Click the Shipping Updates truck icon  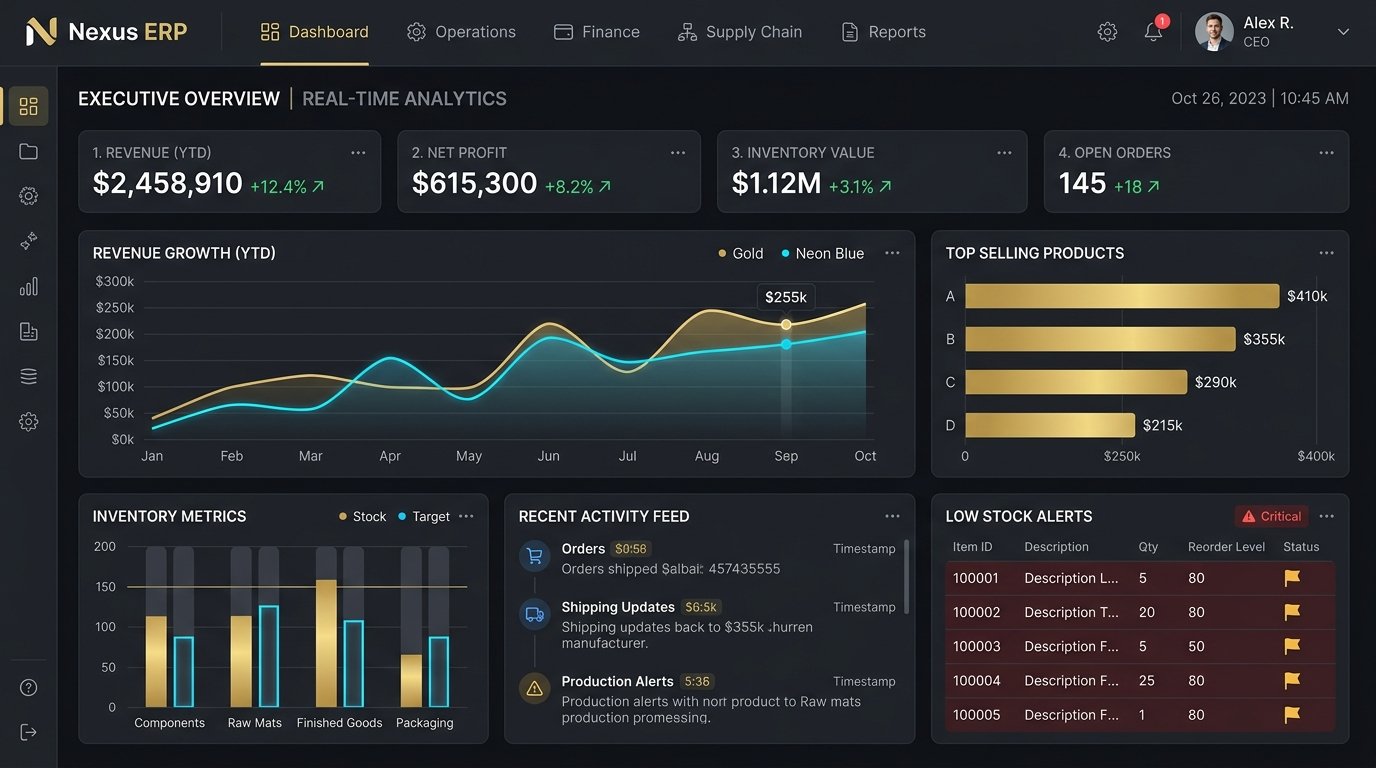tap(534, 614)
